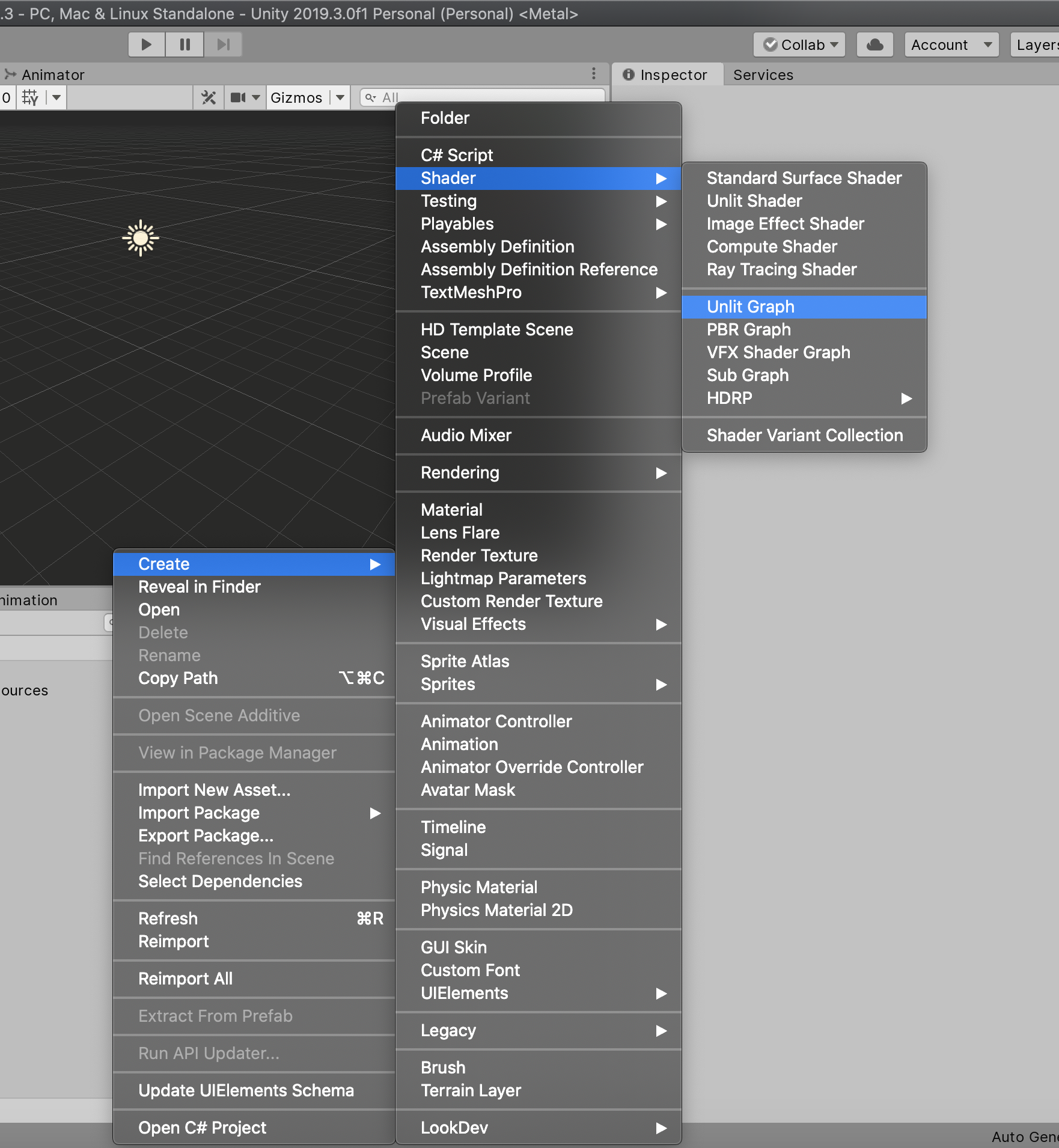Expand the Gizmos dropdown arrow
The height and width of the screenshot is (1148, 1059).
click(340, 97)
